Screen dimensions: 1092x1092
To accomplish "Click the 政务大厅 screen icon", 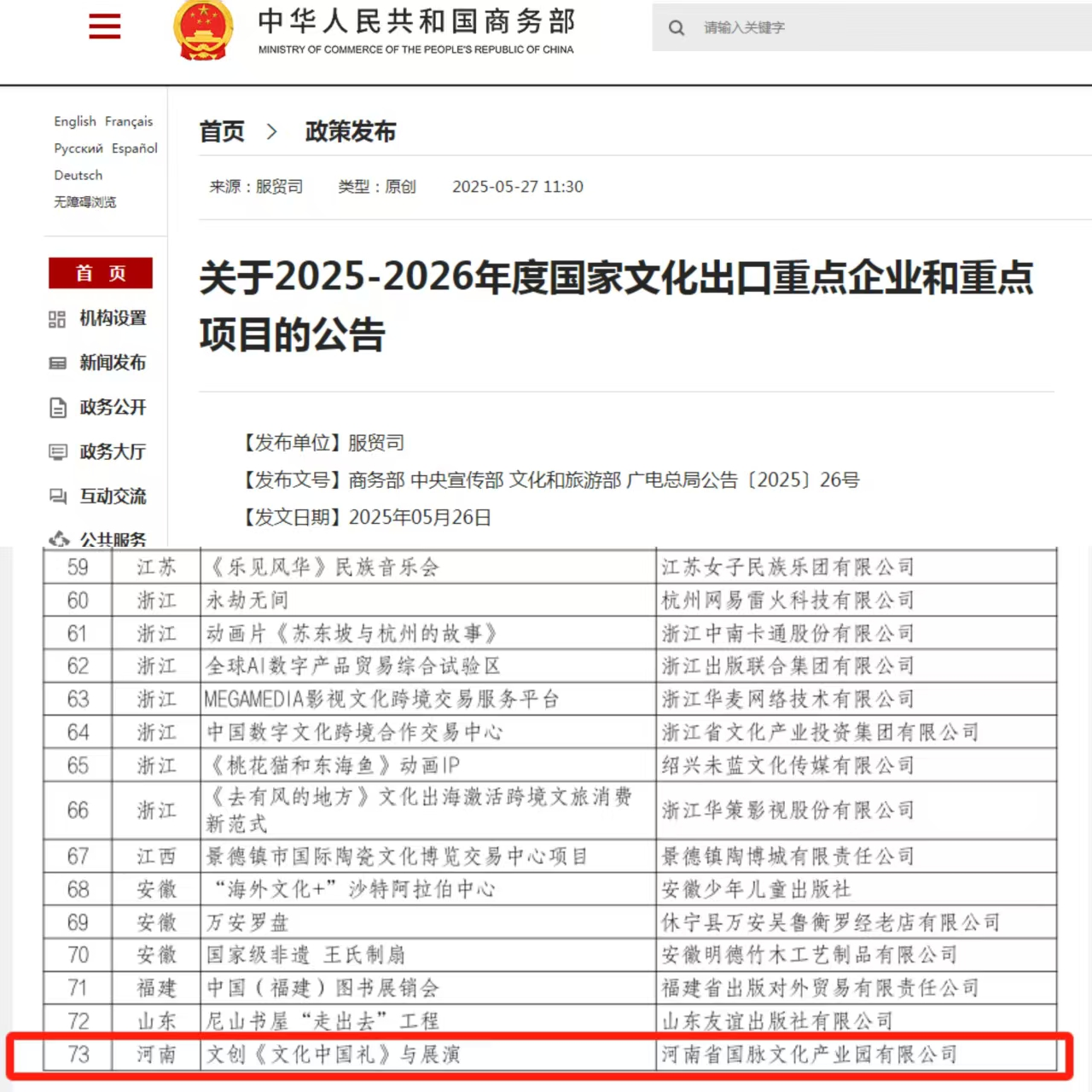I will pyautogui.click(x=57, y=452).
